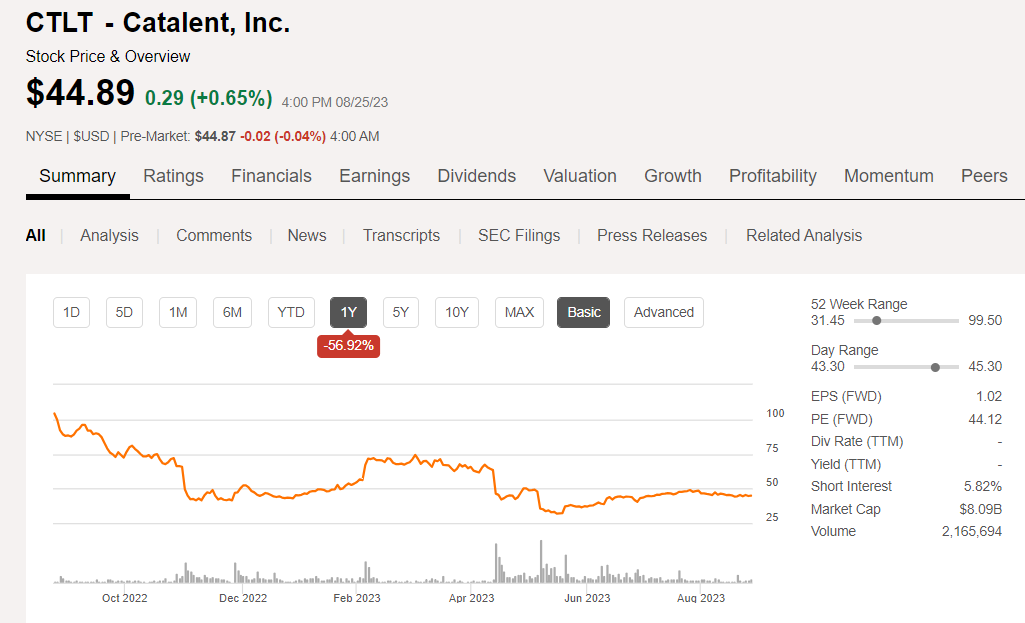The image size is (1025, 623).
Task: View the Dividends tab
Action: coord(476,175)
